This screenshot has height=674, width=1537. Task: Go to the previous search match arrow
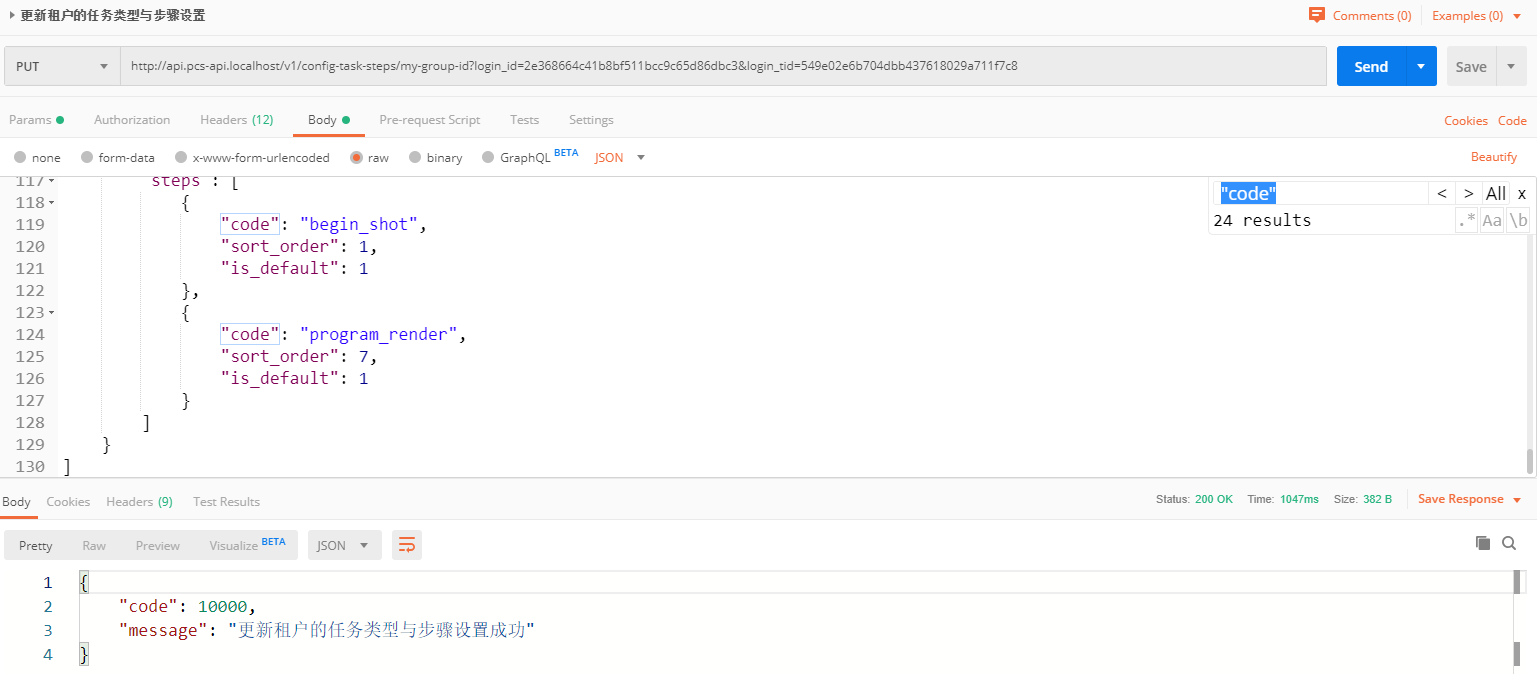(1441, 194)
